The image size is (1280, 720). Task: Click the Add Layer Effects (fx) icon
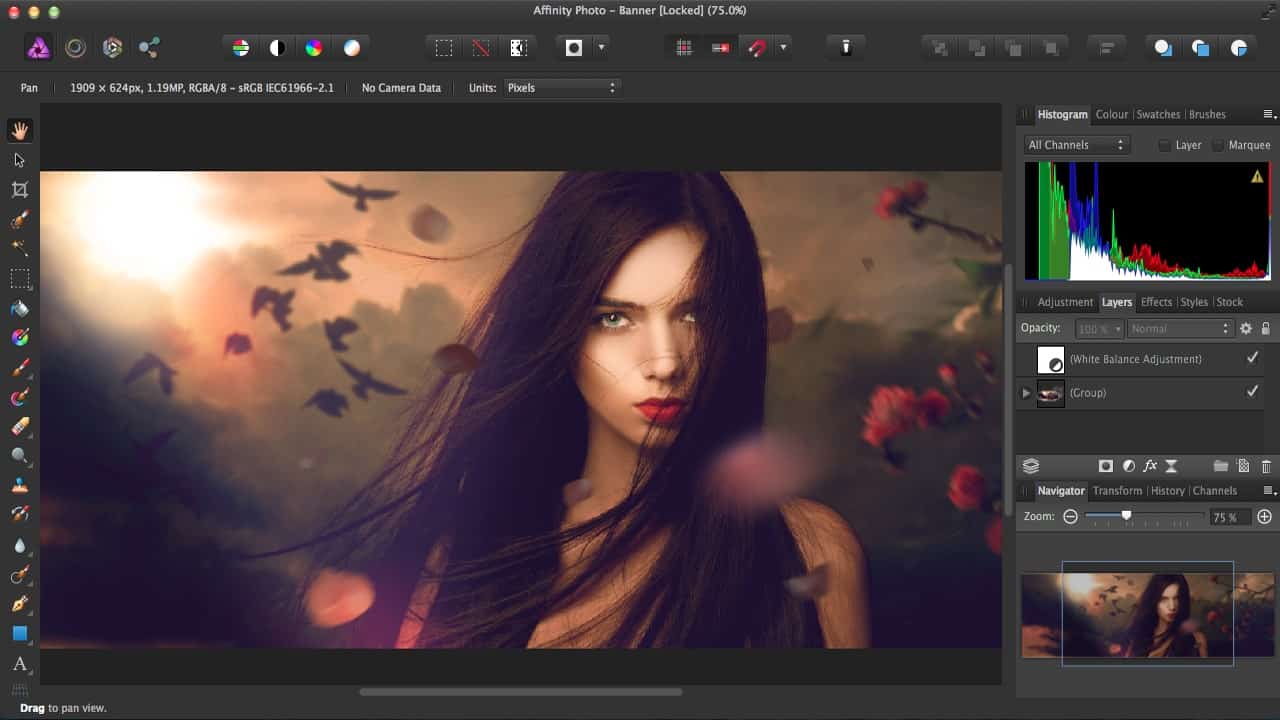point(1151,465)
